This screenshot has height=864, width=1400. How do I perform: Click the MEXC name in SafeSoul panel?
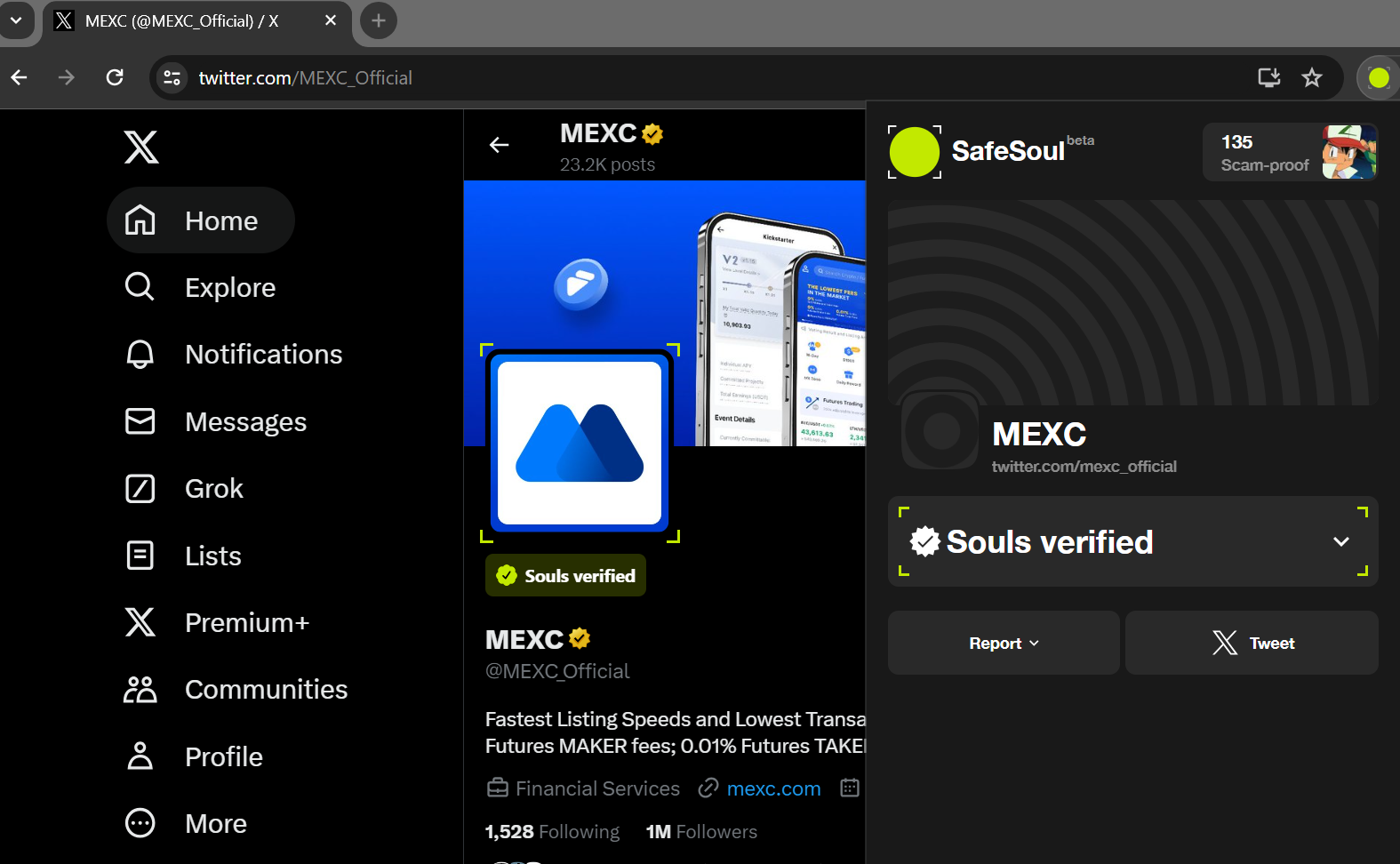[x=1039, y=435]
